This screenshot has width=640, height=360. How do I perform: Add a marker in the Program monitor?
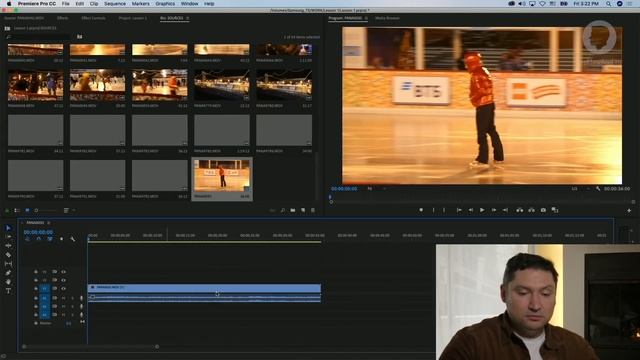pyautogui.click(x=421, y=210)
